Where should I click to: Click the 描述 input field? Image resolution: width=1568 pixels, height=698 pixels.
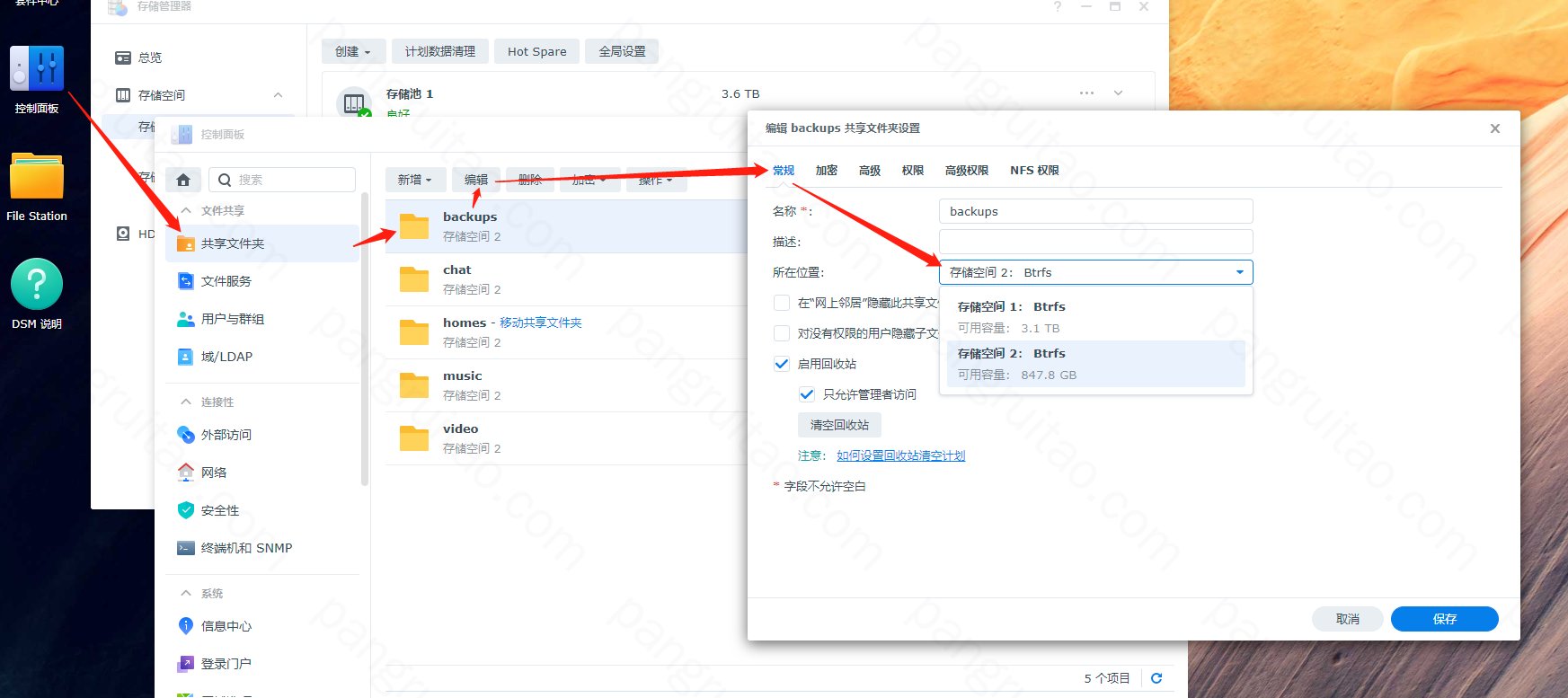pos(1096,242)
